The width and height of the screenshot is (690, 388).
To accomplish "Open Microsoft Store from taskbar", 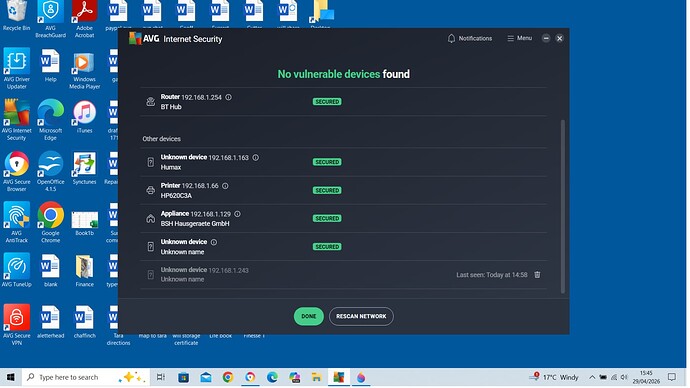I will 184,377.
